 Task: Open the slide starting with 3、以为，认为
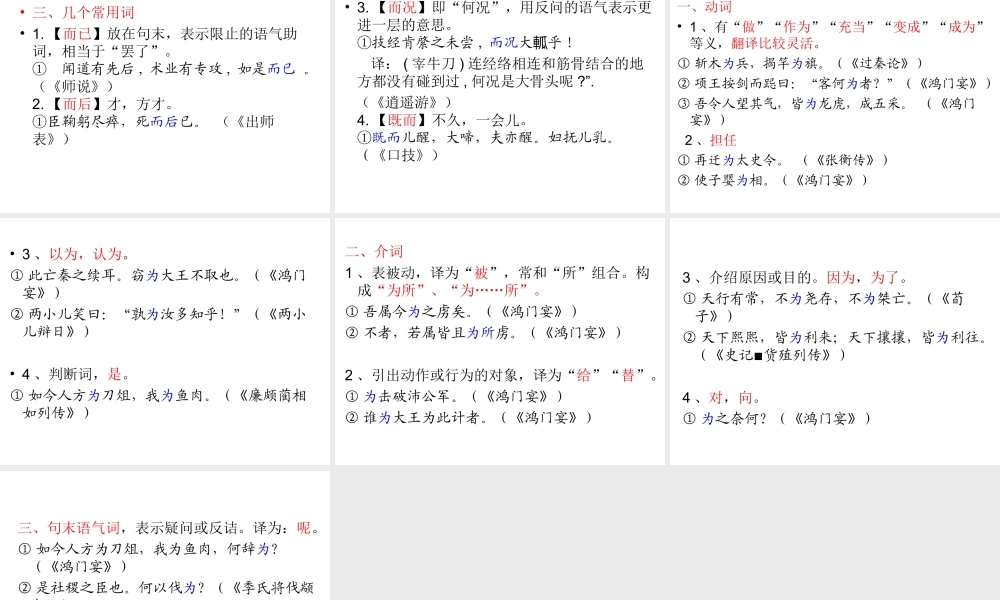click(165, 341)
